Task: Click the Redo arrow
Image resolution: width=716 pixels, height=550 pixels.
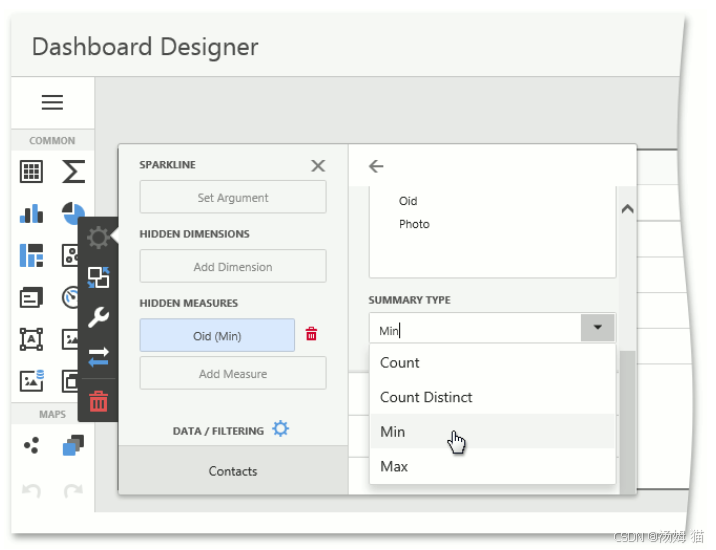Action: [73, 491]
